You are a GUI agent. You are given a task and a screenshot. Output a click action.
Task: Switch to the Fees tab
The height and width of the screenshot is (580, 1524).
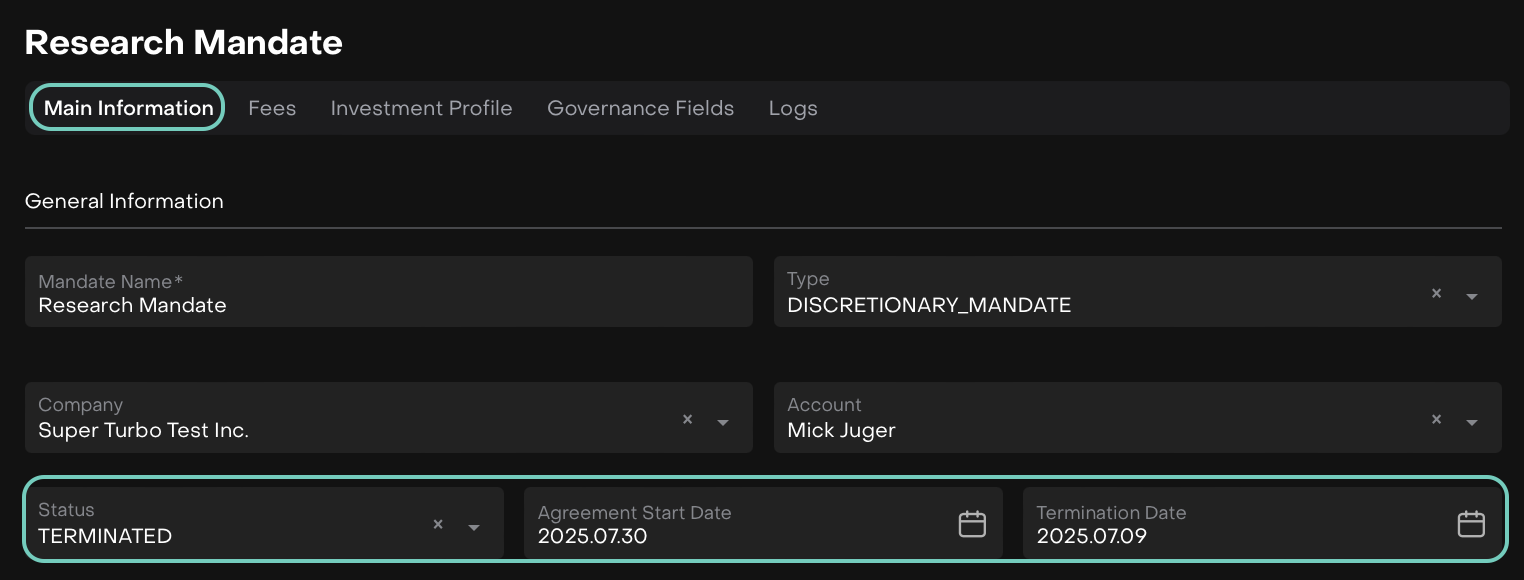pos(272,108)
